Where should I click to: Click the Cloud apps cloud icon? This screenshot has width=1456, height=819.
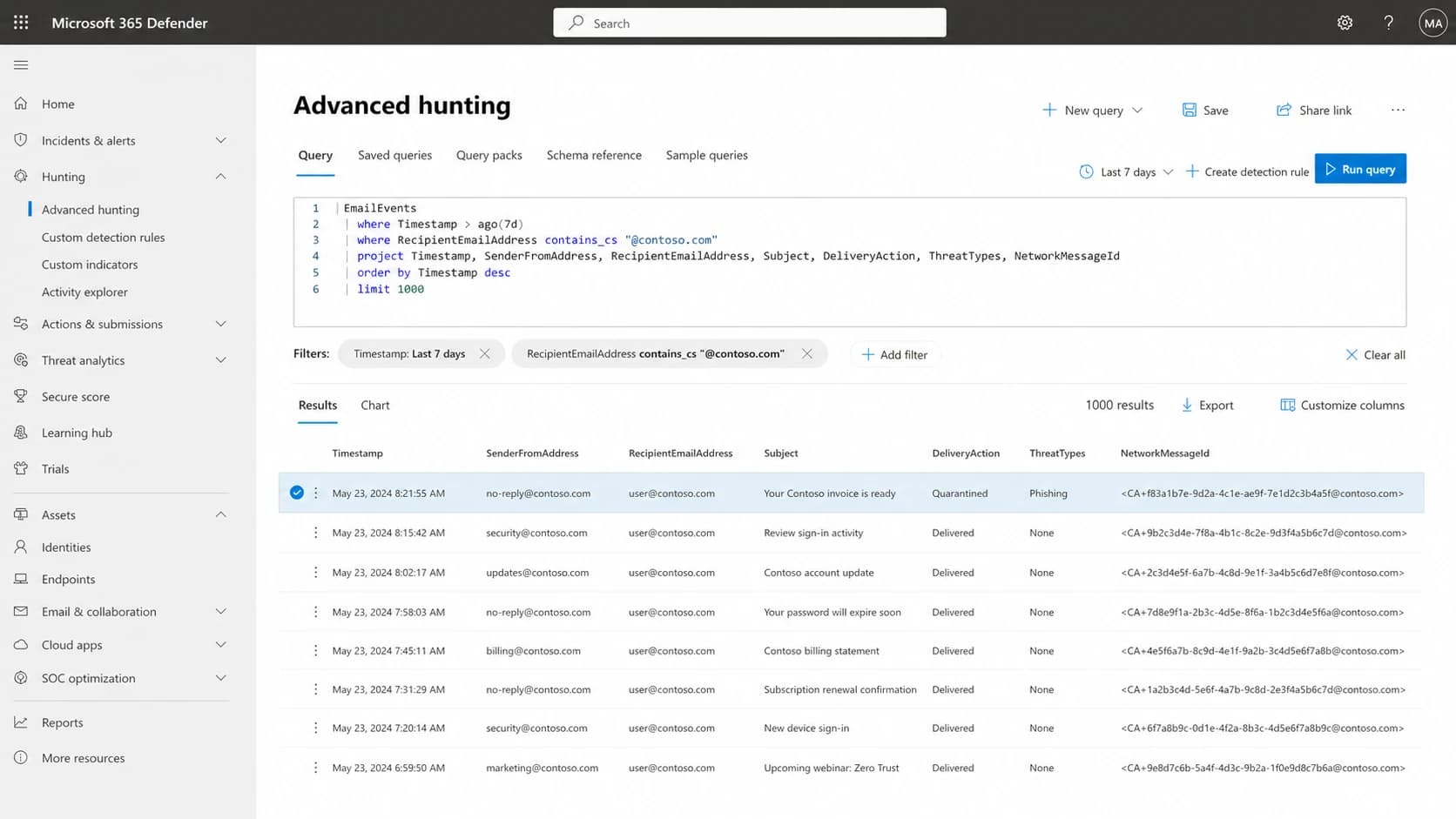21,645
